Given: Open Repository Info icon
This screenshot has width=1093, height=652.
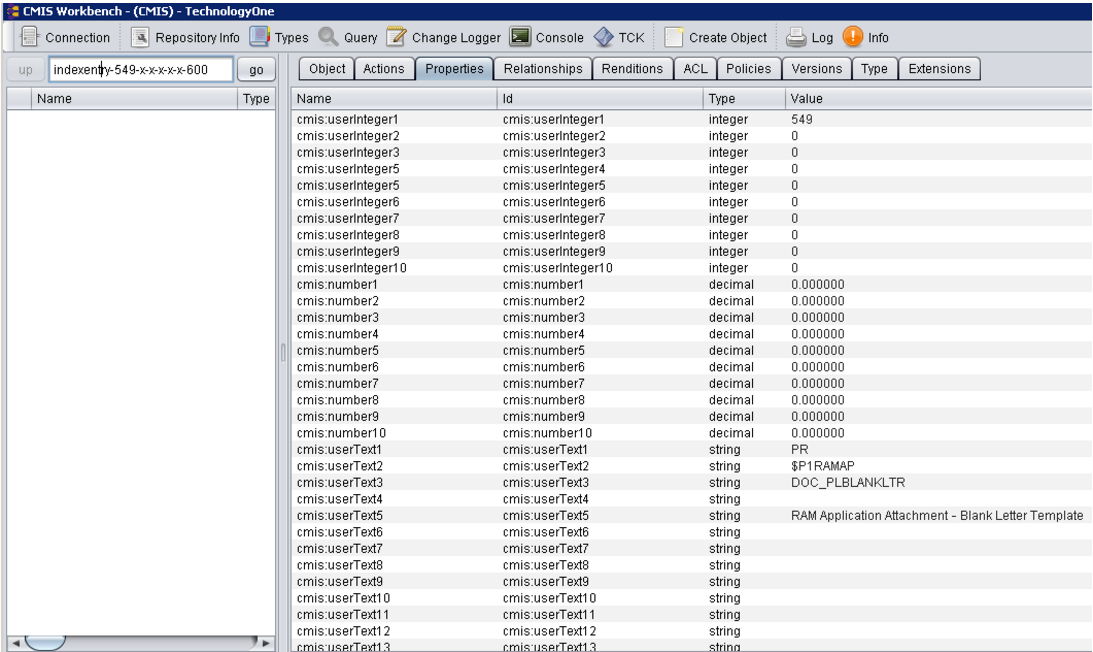Looking at the screenshot, I should 140,37.
